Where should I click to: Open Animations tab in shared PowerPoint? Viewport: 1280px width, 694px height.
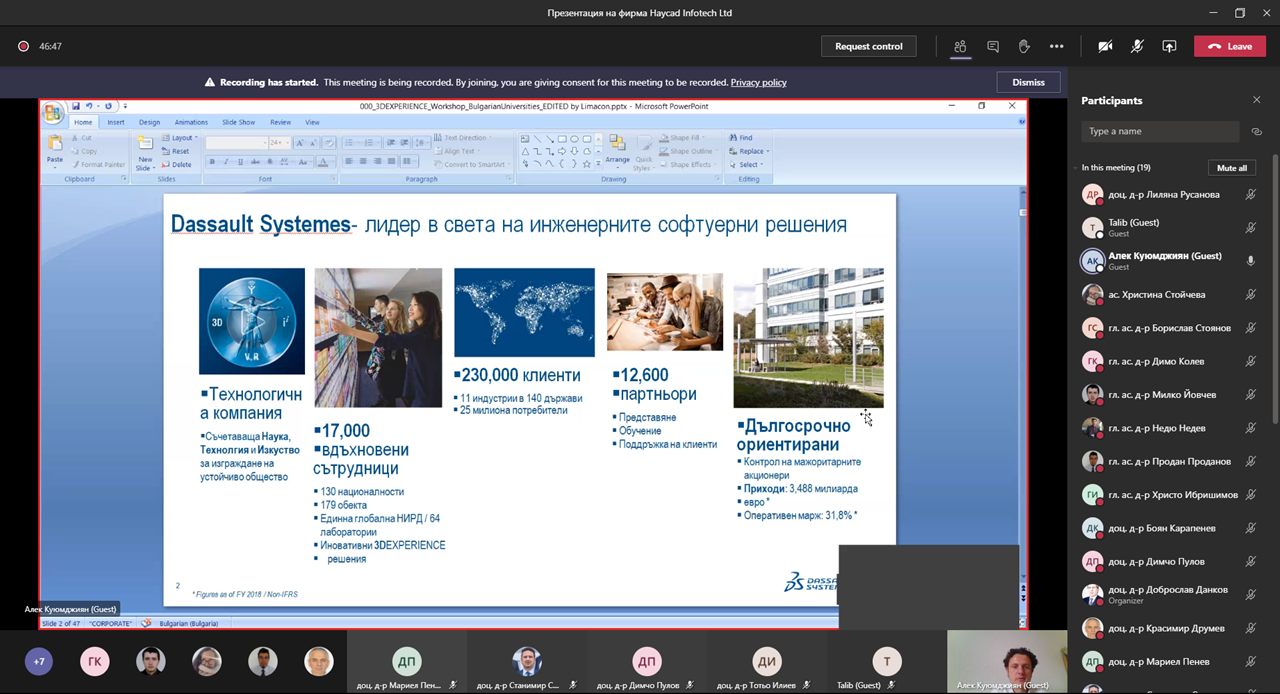click(191, 122)
